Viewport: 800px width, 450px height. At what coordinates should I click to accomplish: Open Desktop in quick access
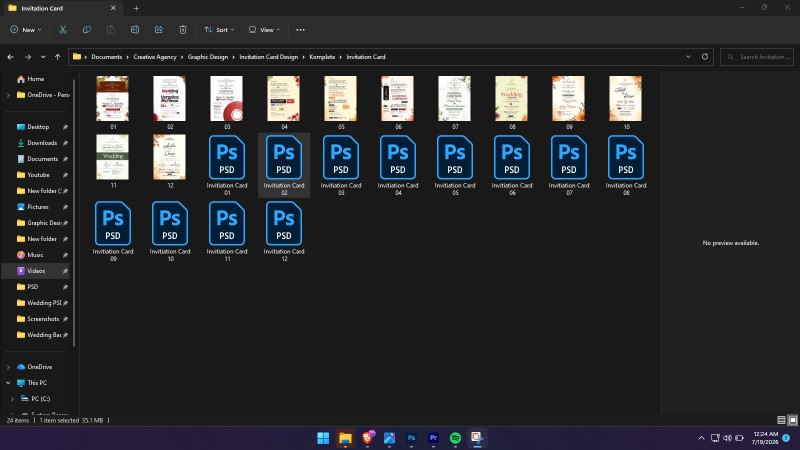[x=38, y=127]
